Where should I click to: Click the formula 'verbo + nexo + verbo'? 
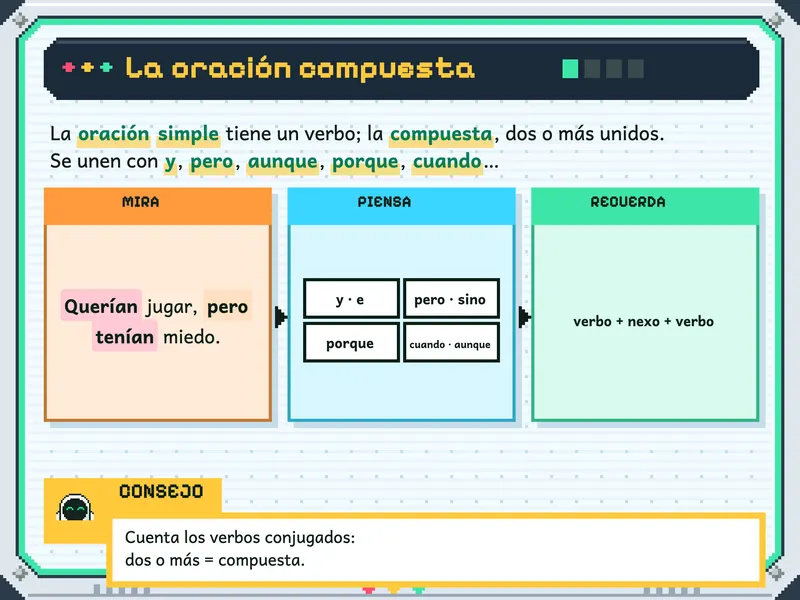(x=643, y=321)
